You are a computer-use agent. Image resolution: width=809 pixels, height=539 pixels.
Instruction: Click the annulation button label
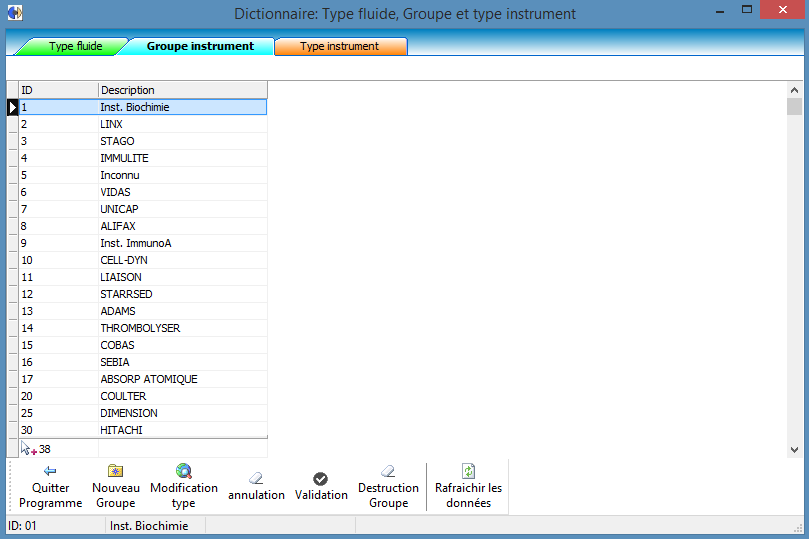click(256, 495)
